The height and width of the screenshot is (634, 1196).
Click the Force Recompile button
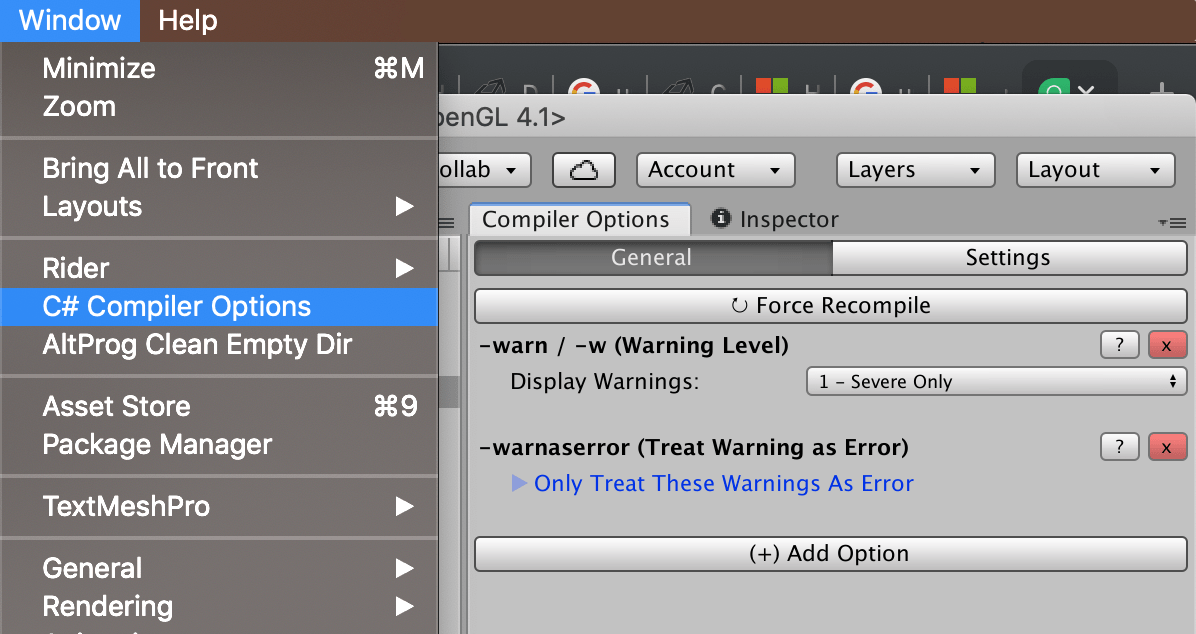830,306
